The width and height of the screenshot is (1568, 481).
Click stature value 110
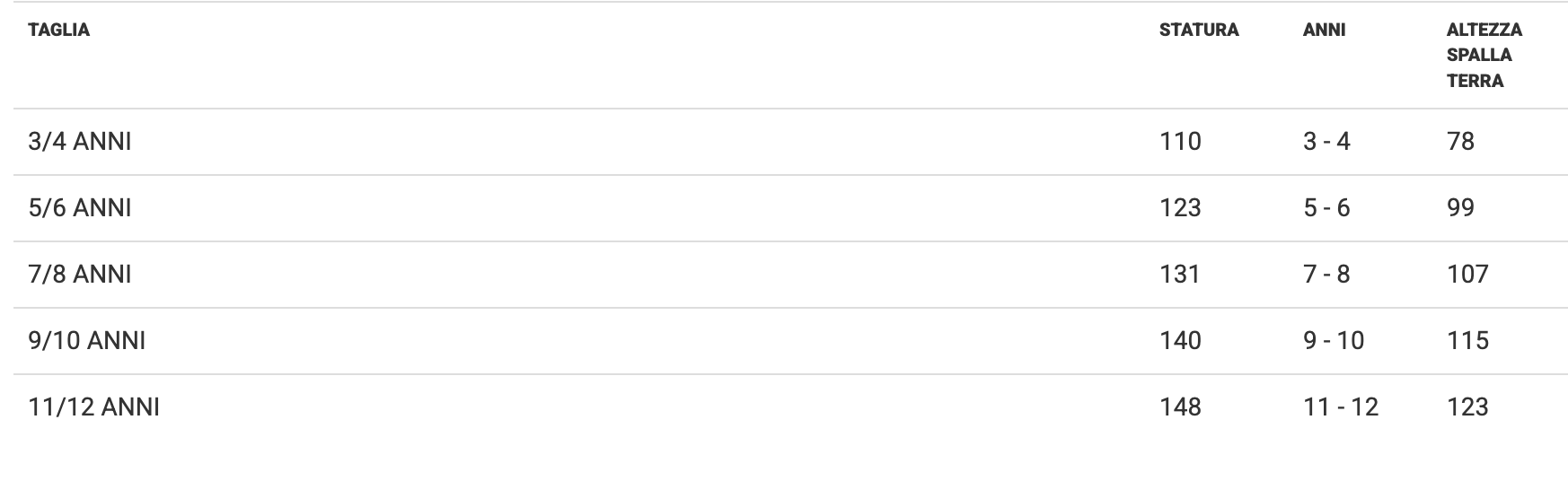[x=1180, y=142]
